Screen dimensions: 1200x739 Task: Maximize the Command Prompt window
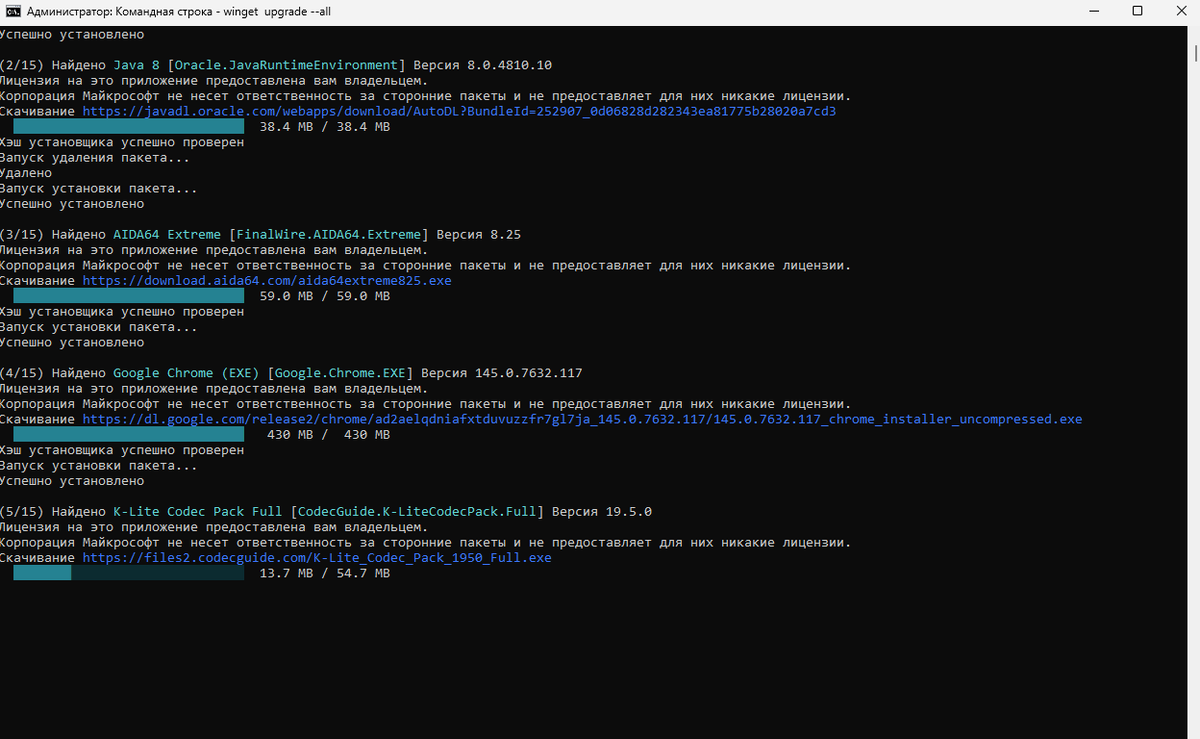tap(1137, 11)
